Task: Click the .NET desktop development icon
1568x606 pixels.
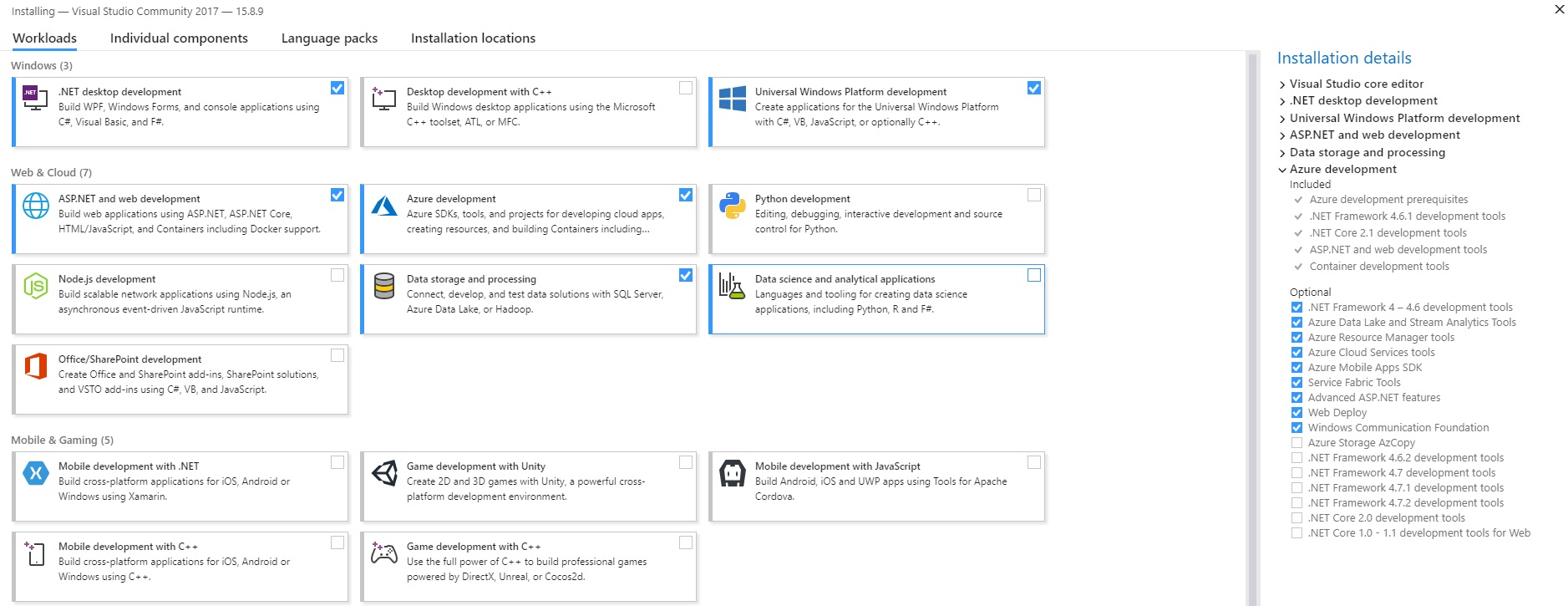Action: [35, 99]
